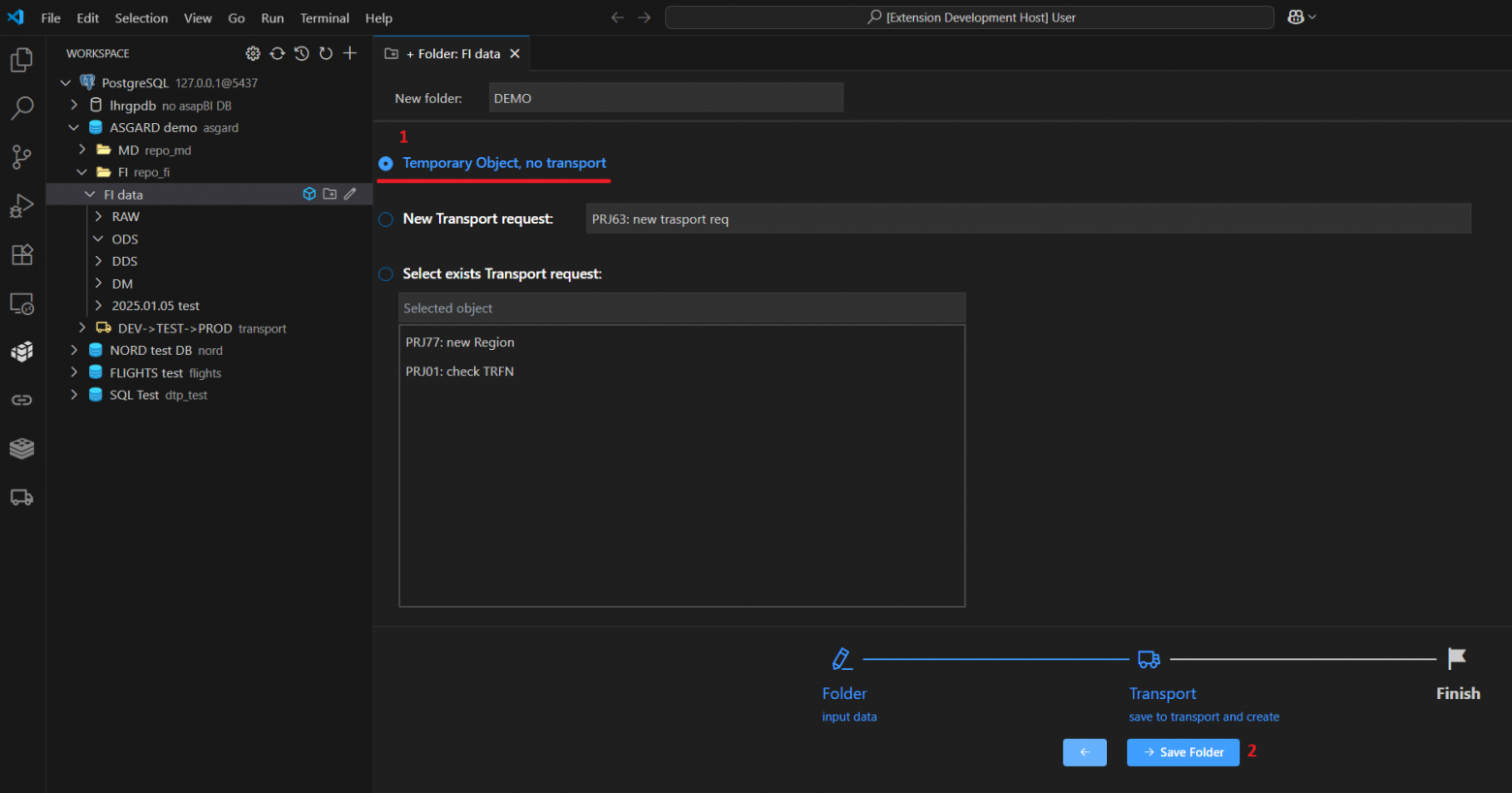1512x793 pixels.
Task: Click the Selected object field
Action: [x=682, y=308]
